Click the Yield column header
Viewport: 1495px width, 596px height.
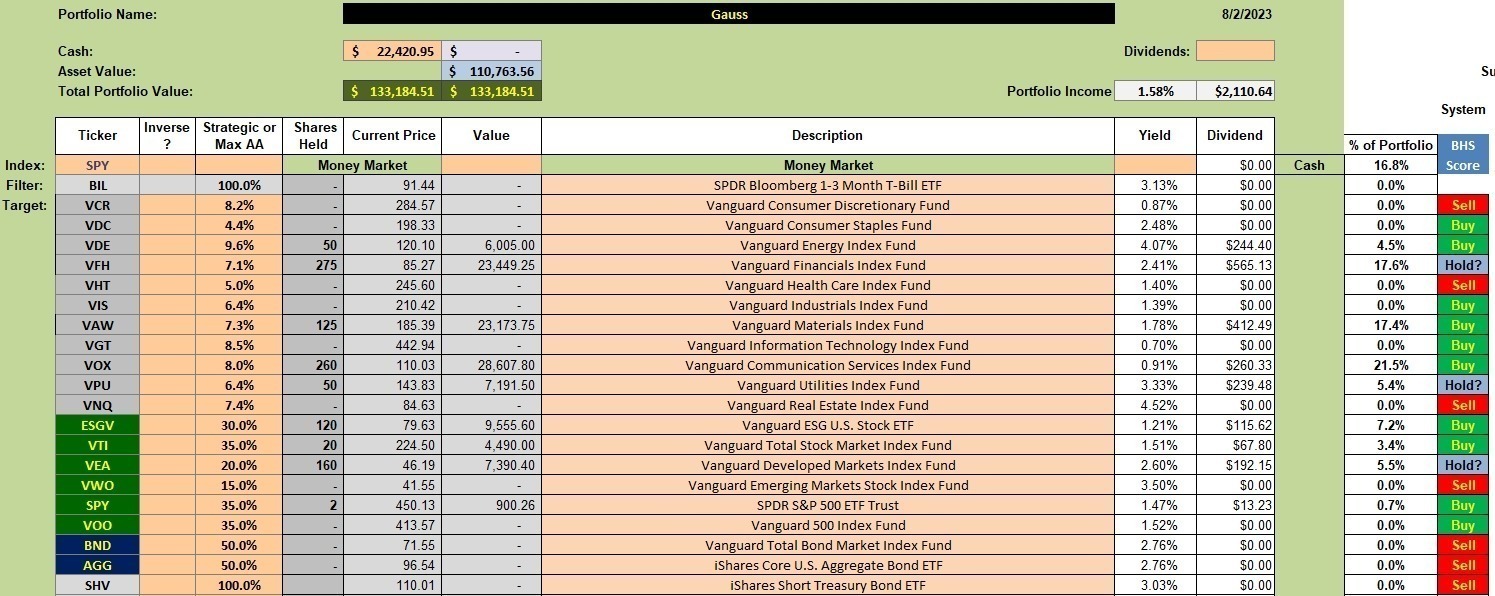pos(1155,136)
